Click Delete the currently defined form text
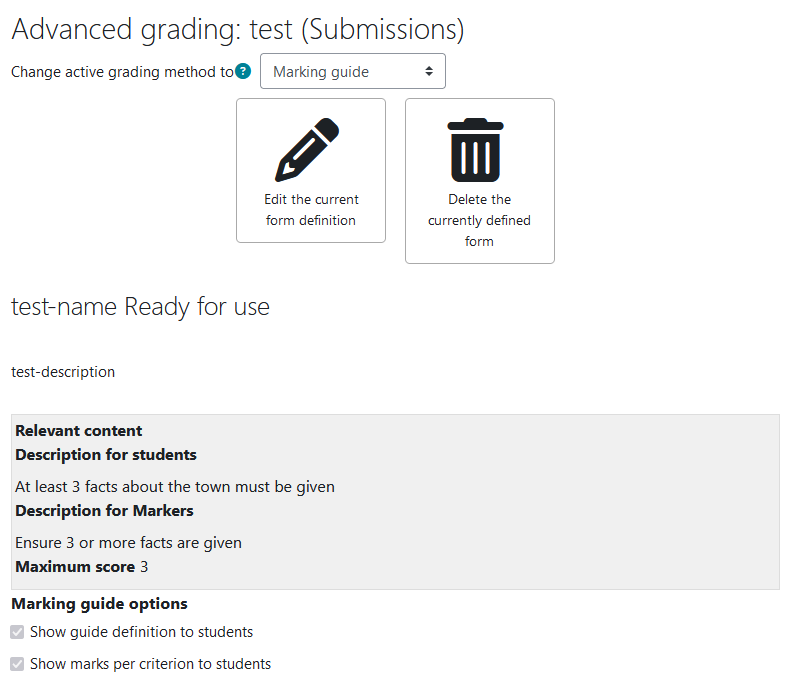The width and height of the screenshot is (796, 685). (x=479, y=220)
